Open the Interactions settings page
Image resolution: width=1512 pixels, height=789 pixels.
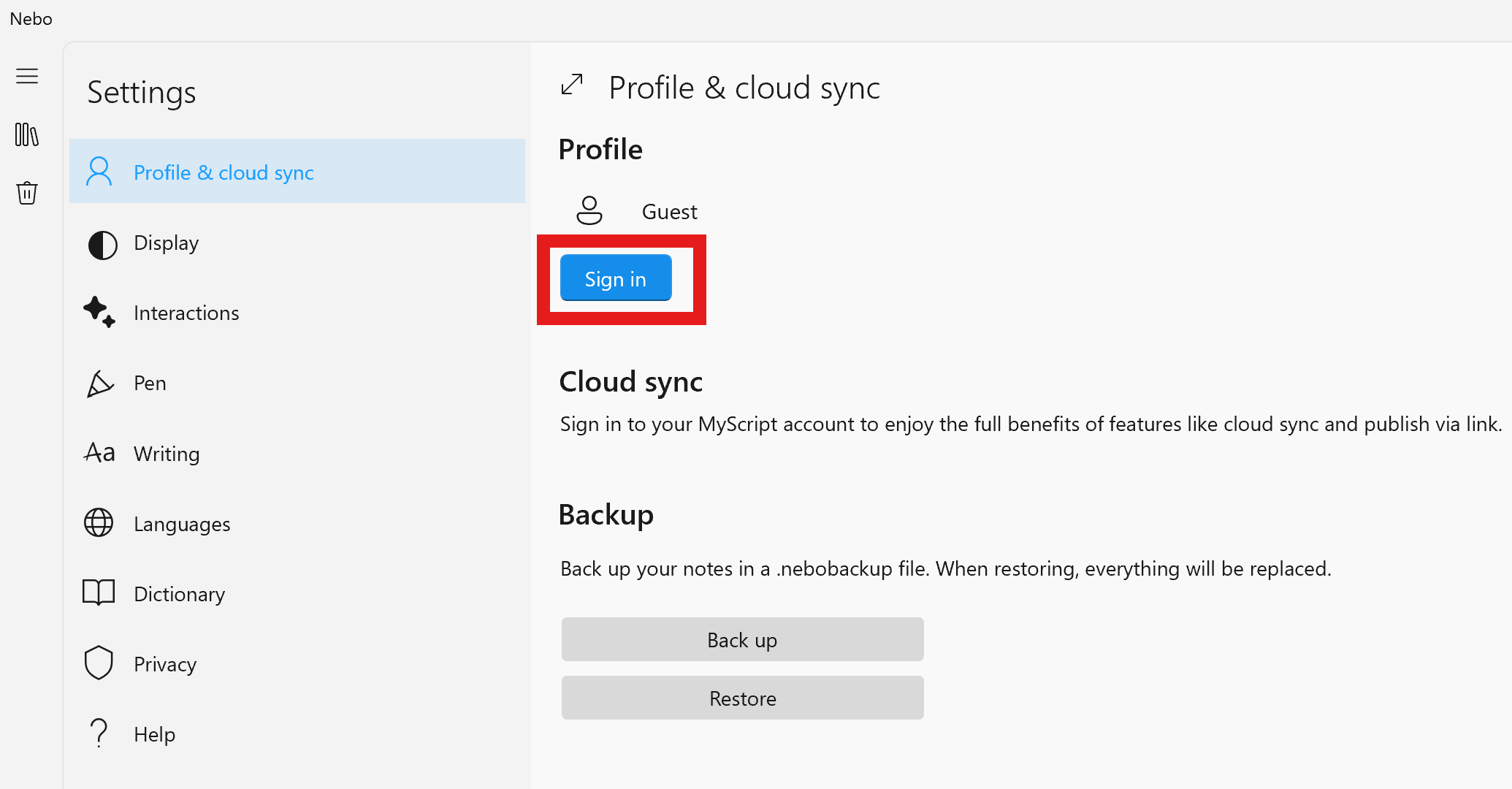(186, 313)
